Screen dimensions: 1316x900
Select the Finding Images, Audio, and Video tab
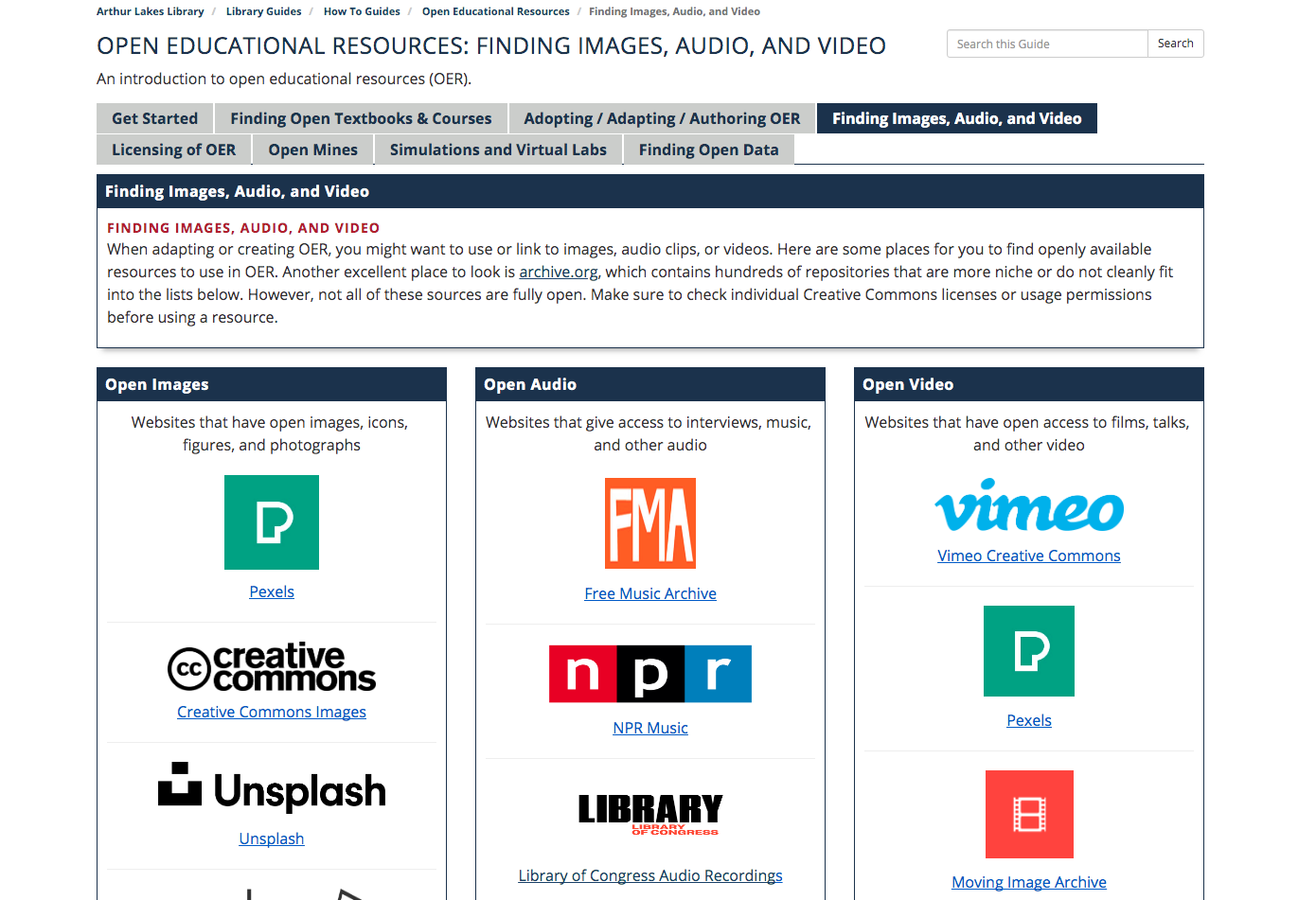coord(957,118)
